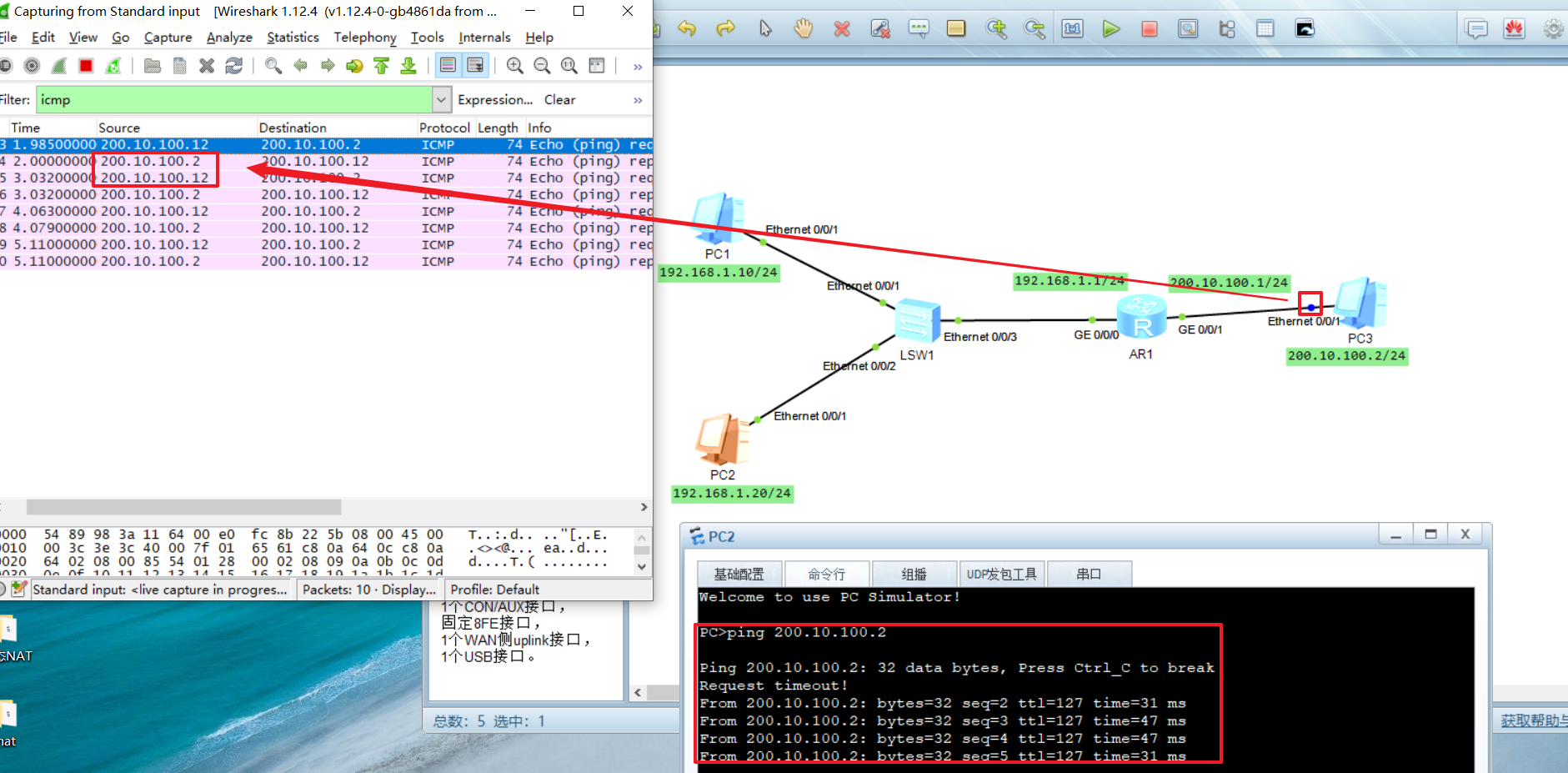
Task: Expand the Wireshark main toolbar overflow chevron
Action: (x=638, y=67)
